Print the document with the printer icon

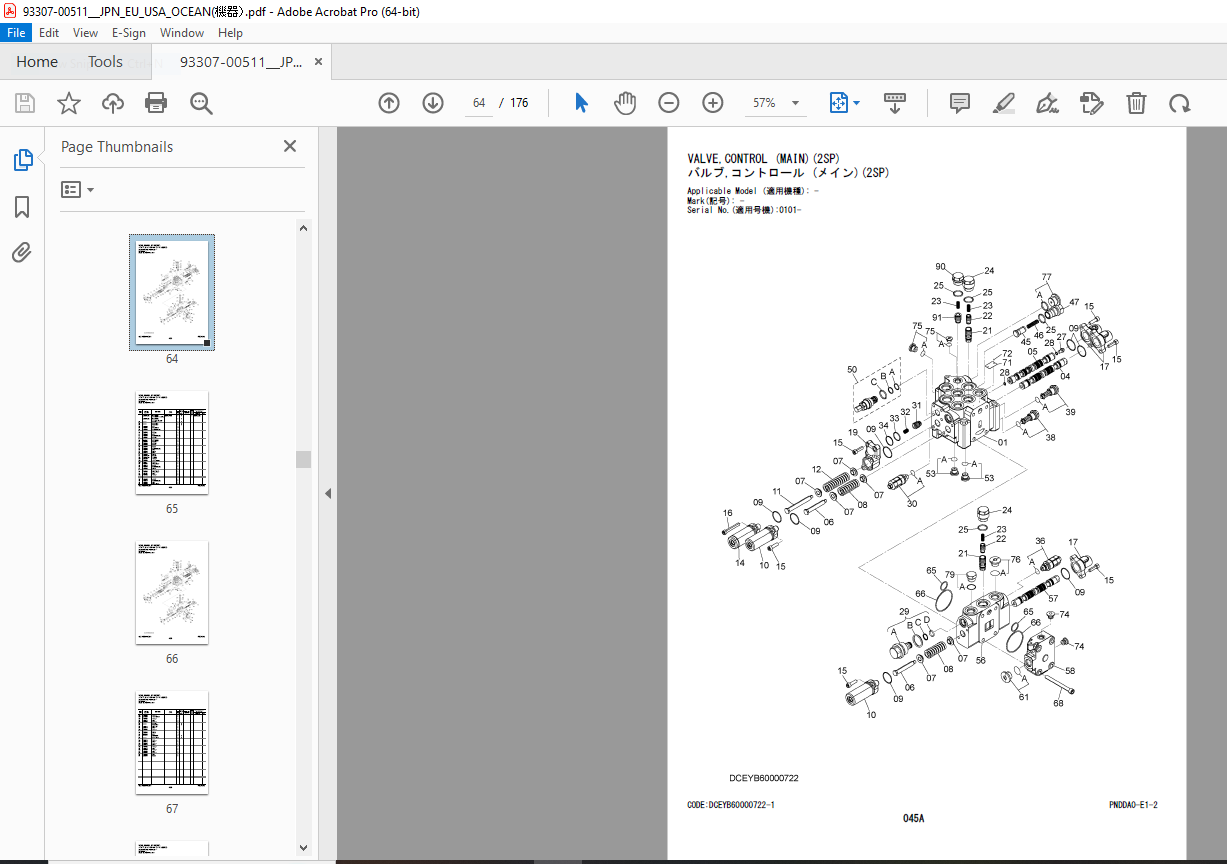tap(156, 103)
